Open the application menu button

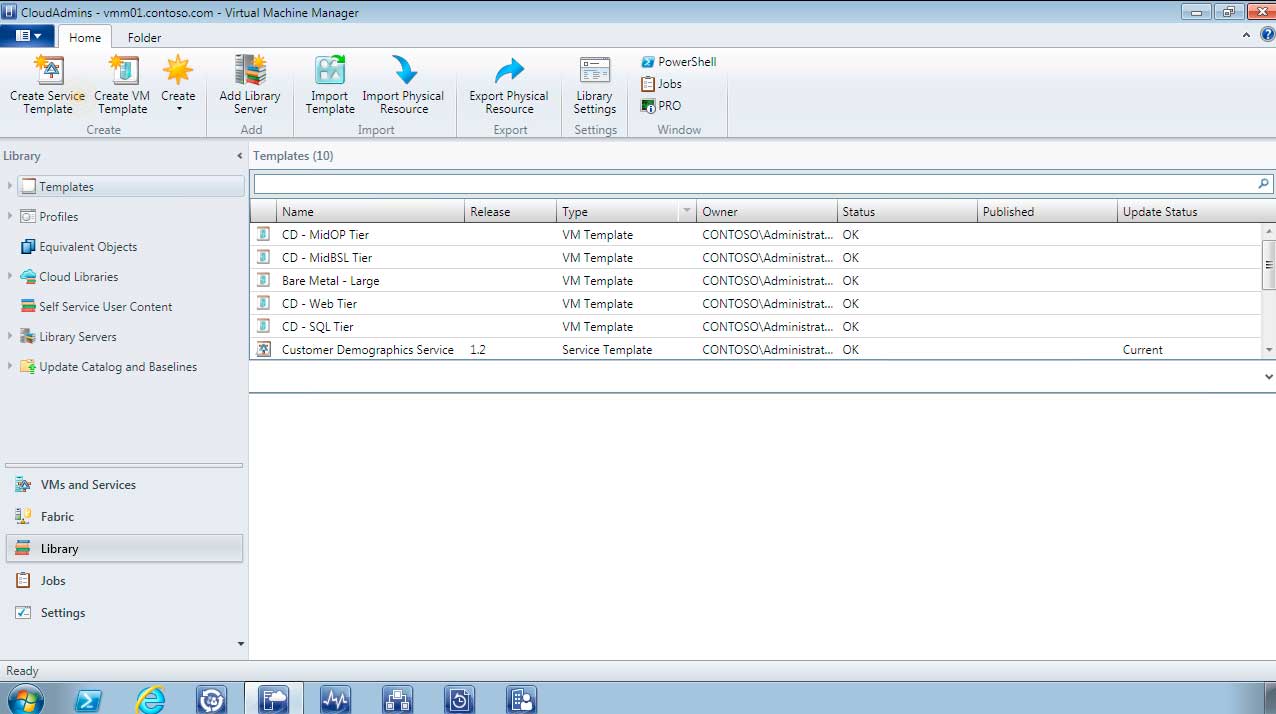(x=28, y=36)
